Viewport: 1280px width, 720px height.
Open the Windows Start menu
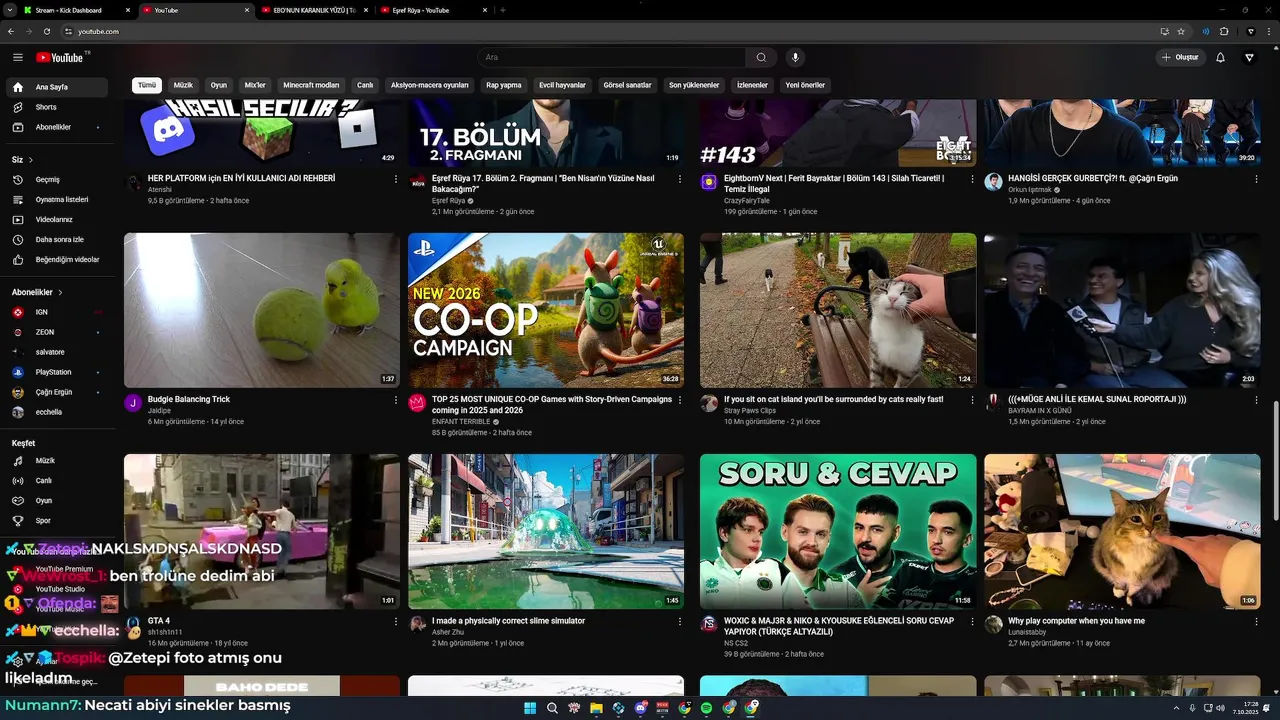tap(529, 708)
